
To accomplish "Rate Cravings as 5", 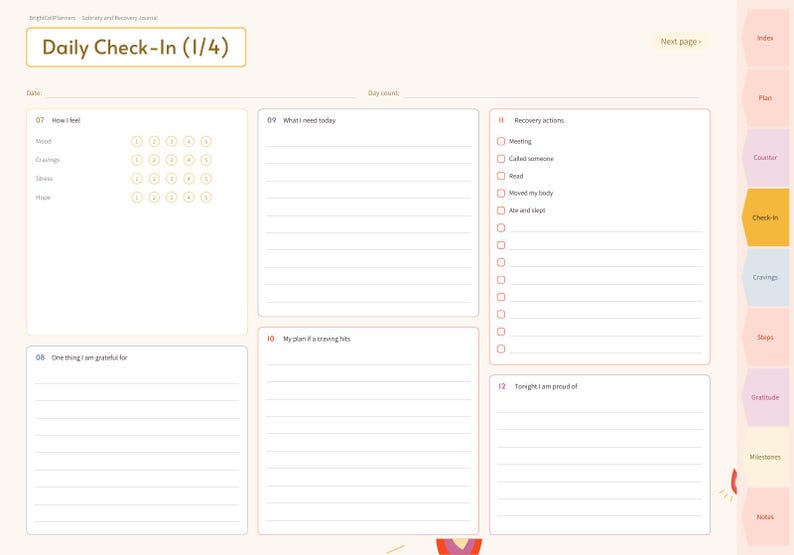I will (x=206, y=160).
